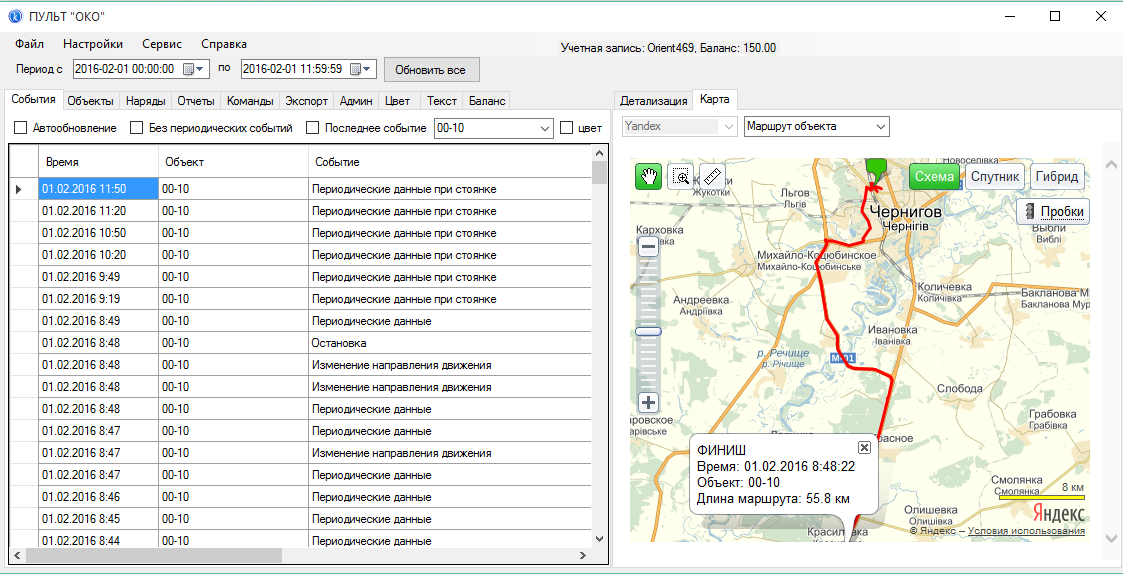
Task: Select the 01.02.2016 11:50 time cell
Action: click(x=98, y=189)
